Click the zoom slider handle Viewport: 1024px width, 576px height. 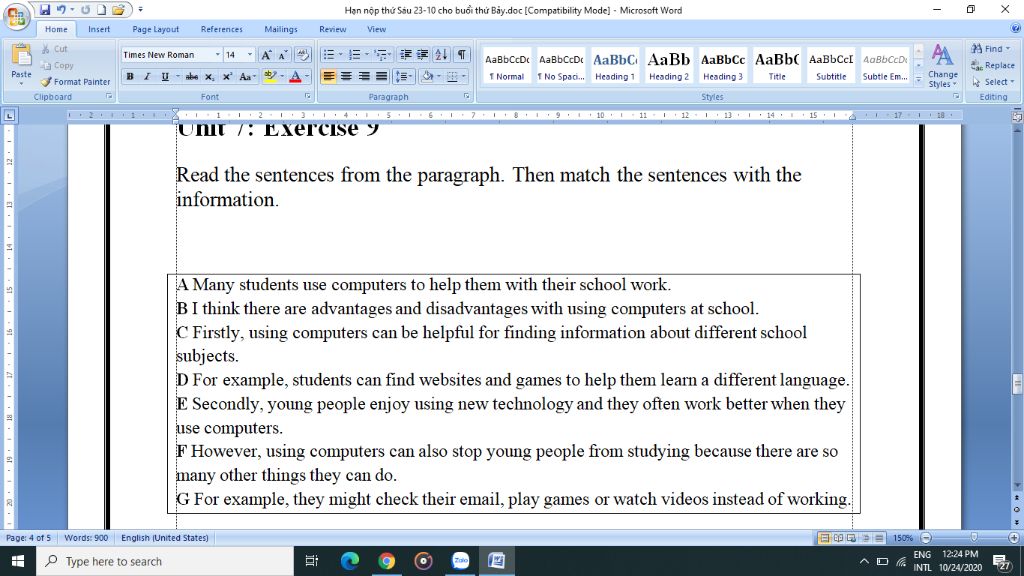pos(974,537)
